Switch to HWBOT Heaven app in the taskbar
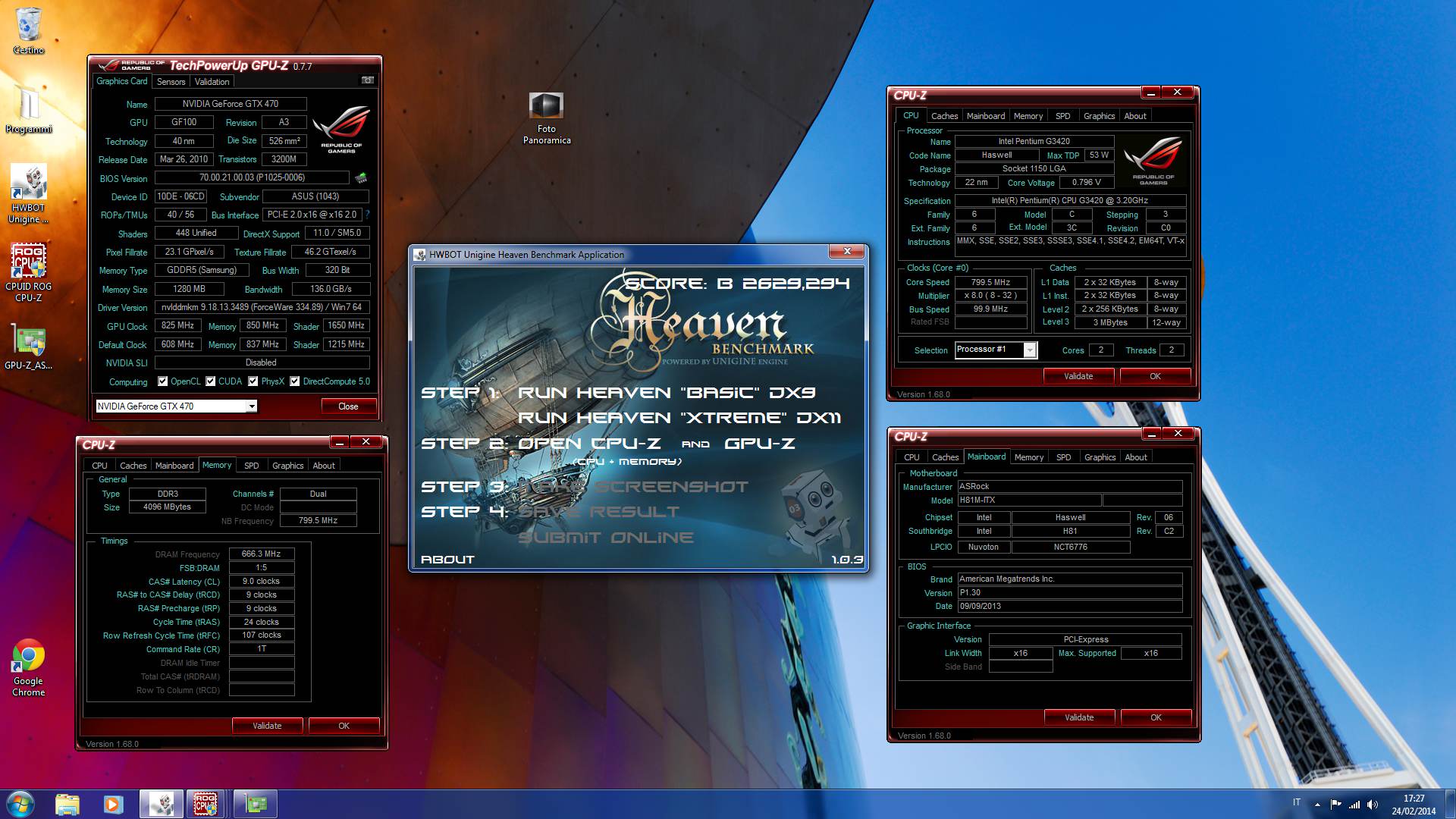Screen dimensions: 1456x819 (x=161, y=804)
